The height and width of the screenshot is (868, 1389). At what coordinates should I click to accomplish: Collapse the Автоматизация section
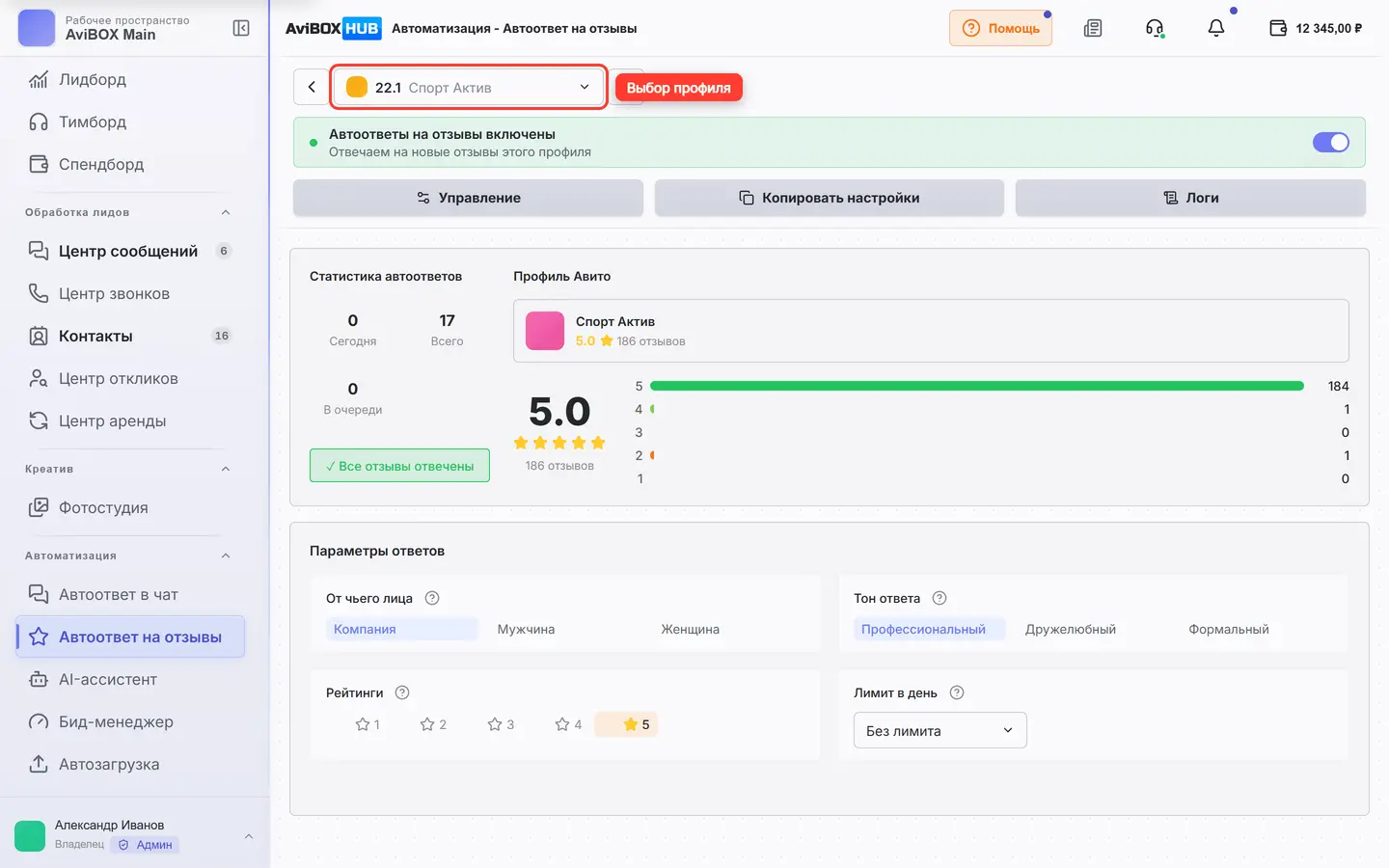pyautogui.click(x=226, y=556)
